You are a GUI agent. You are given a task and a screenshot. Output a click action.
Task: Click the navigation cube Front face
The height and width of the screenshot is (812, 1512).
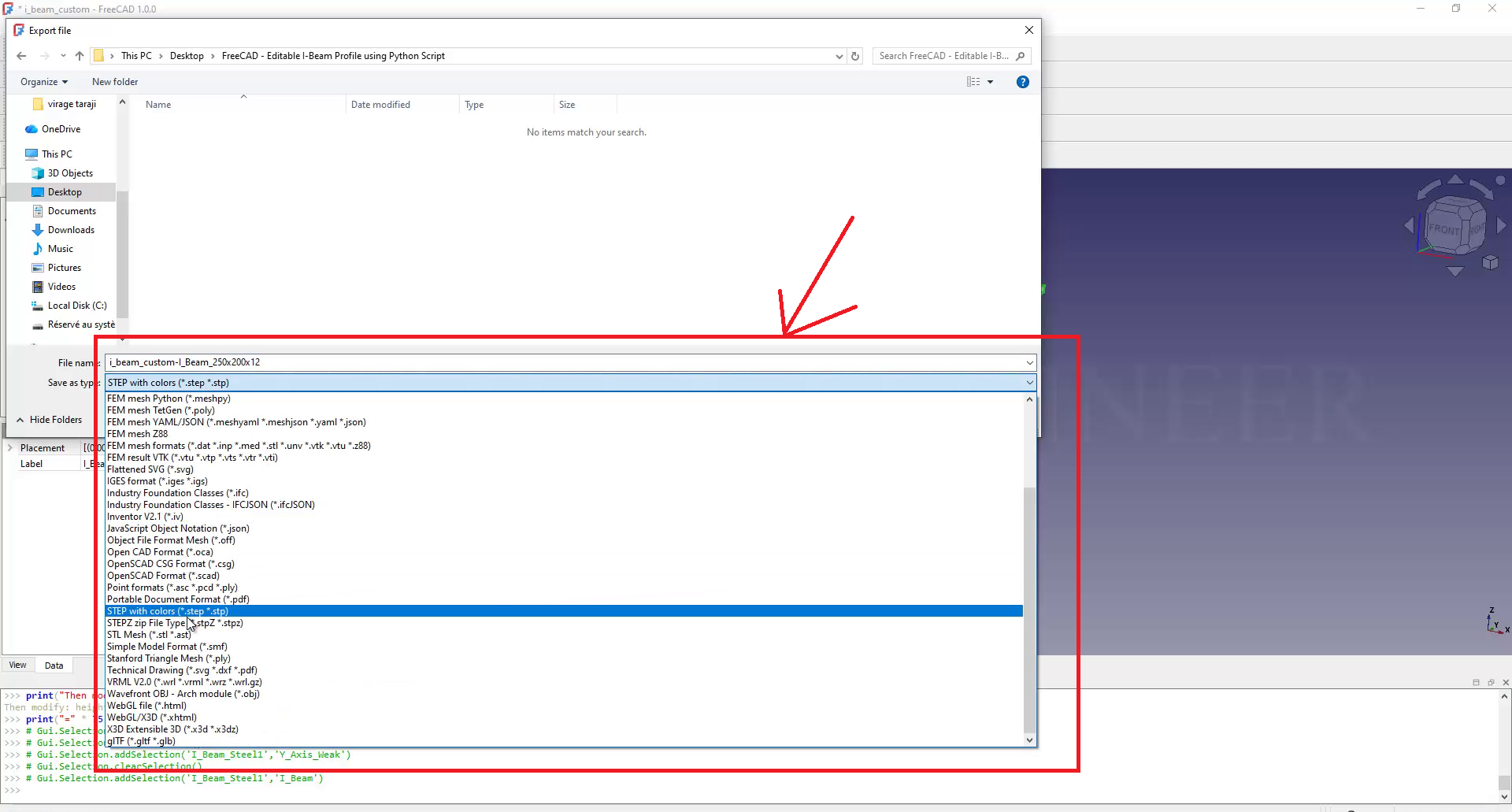(1443, 229)
